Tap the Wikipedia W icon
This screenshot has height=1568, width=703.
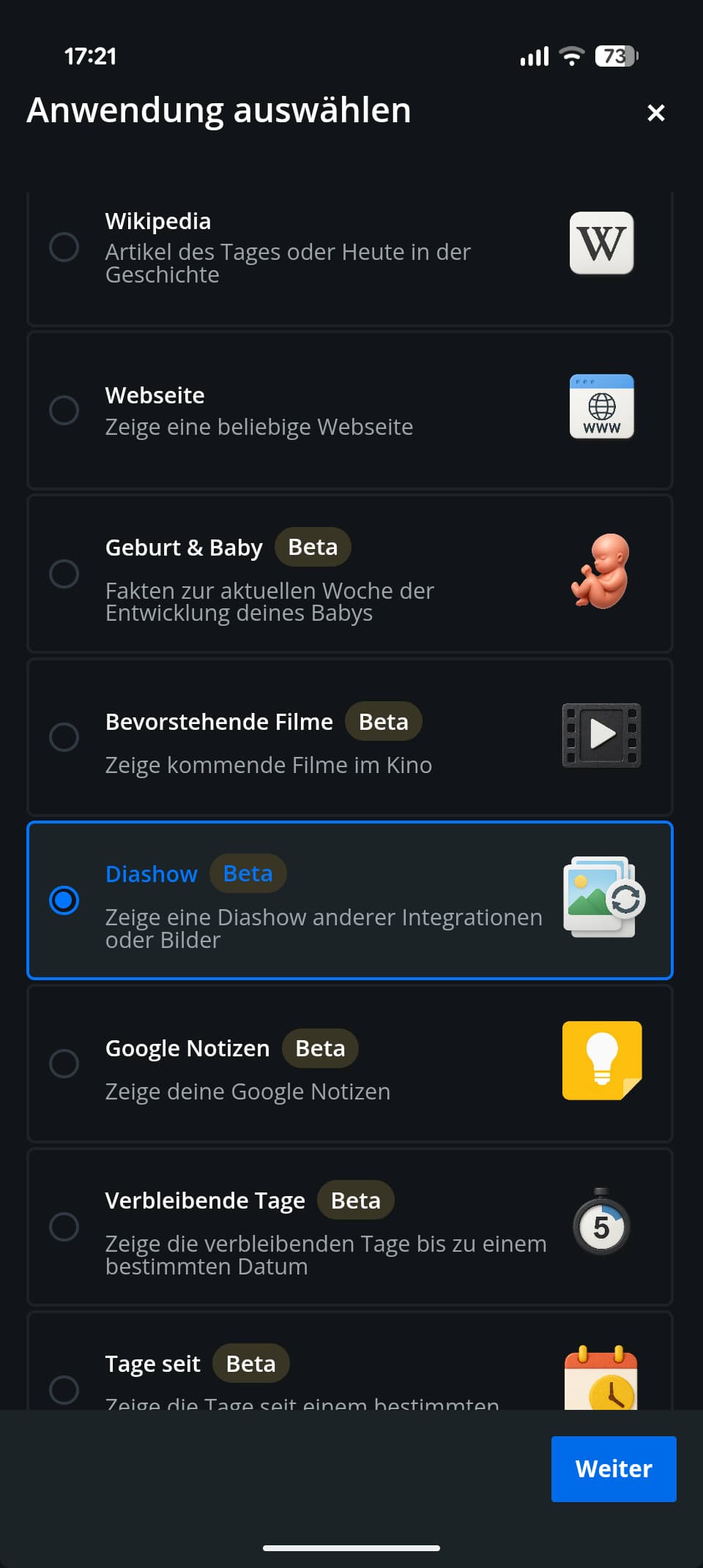pyautogui.click(x=601, y=243)
